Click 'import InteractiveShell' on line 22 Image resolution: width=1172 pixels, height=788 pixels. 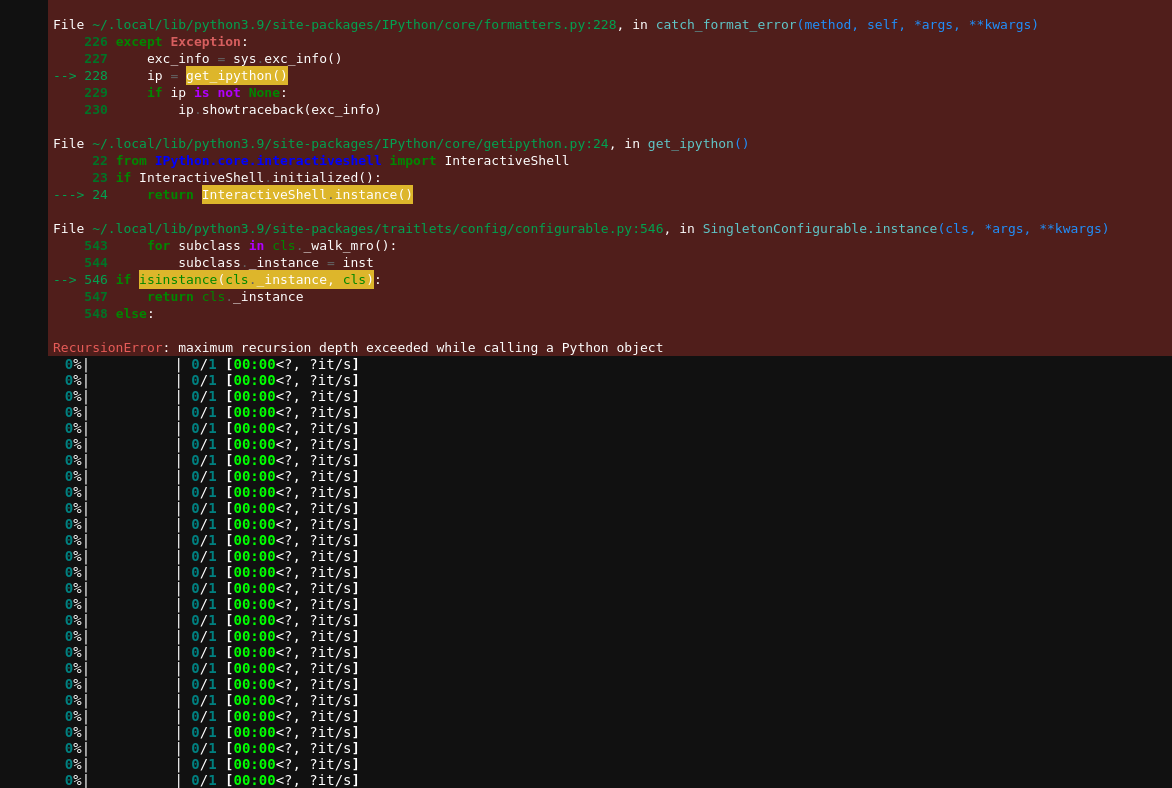pyautogui.click(x=479, y=161)
